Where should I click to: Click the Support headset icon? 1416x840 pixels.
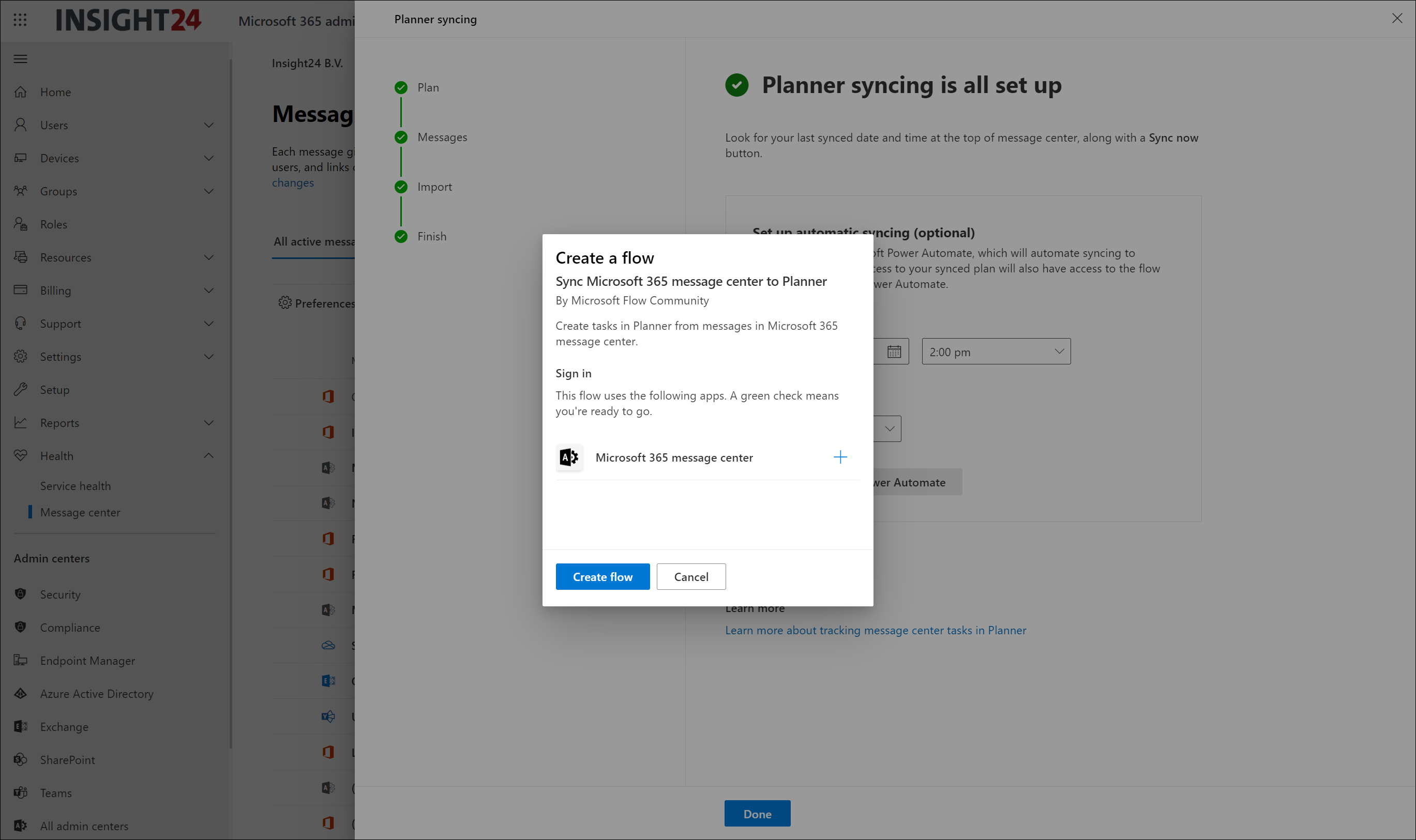20,323
